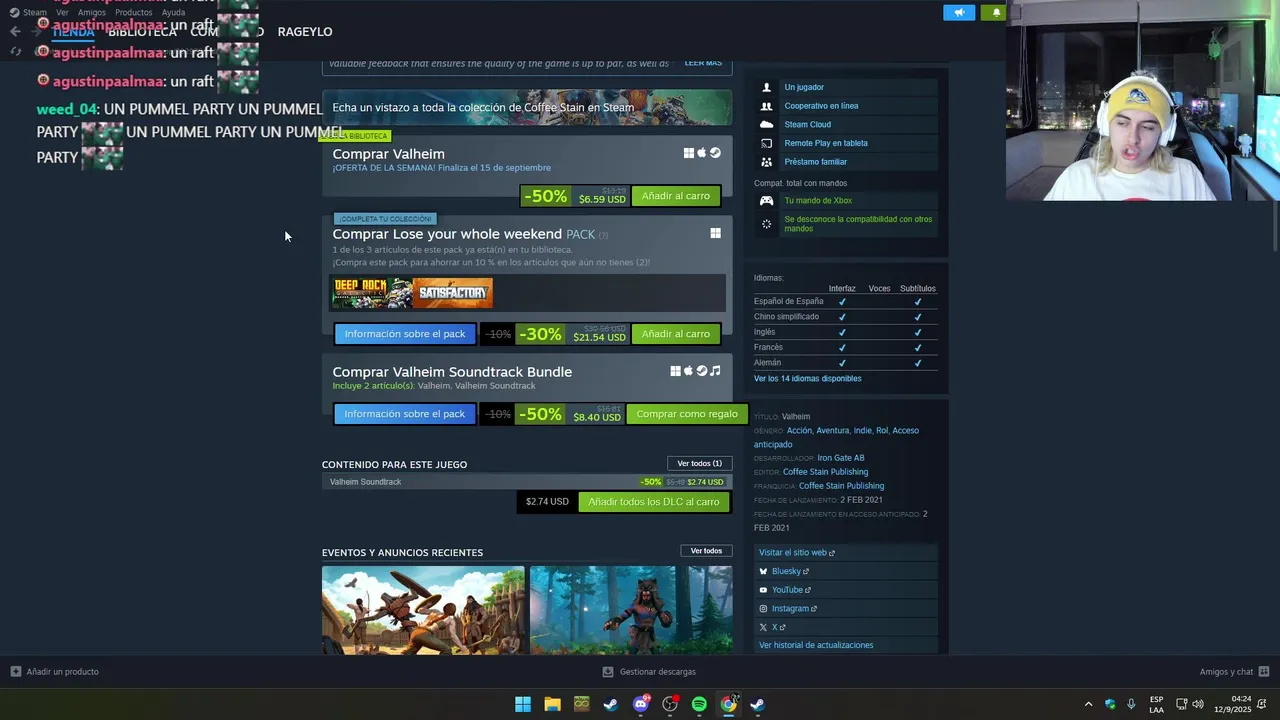
Task: Click Añadir un producto
Action: click(54, 672)
